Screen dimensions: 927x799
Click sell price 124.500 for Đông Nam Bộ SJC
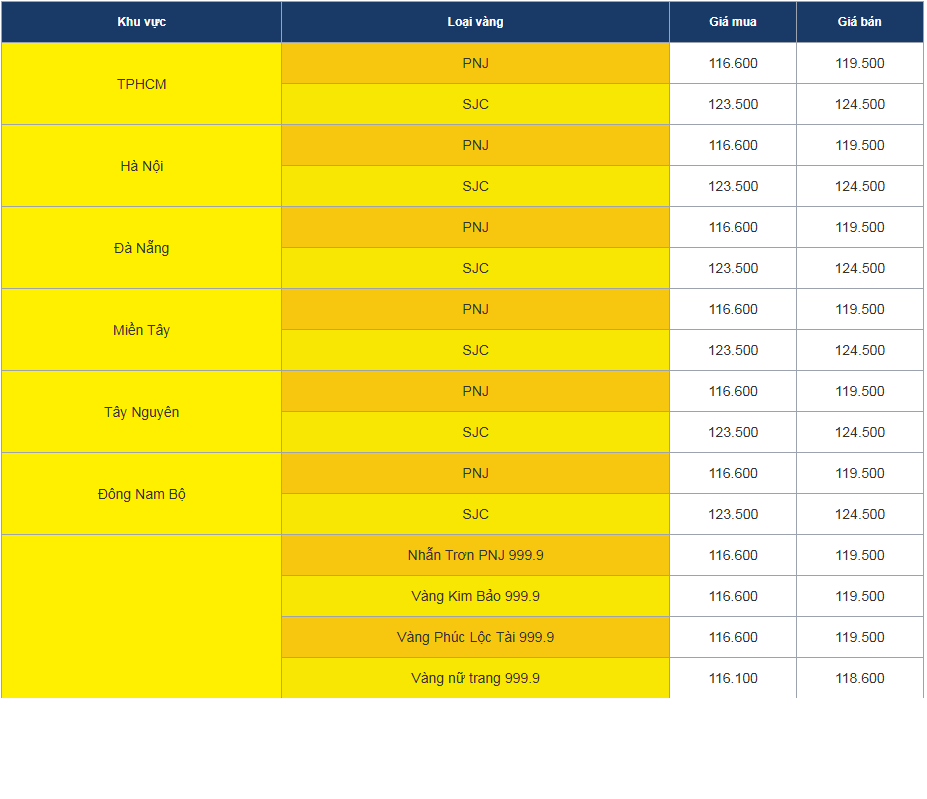pos(860,514)
